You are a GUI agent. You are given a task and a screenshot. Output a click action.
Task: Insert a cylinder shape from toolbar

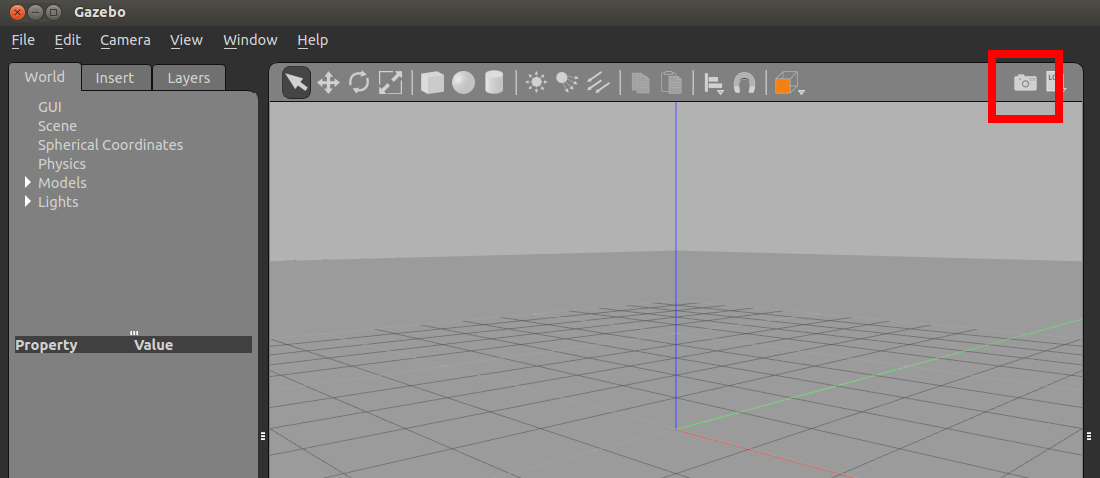click(494, 83)
